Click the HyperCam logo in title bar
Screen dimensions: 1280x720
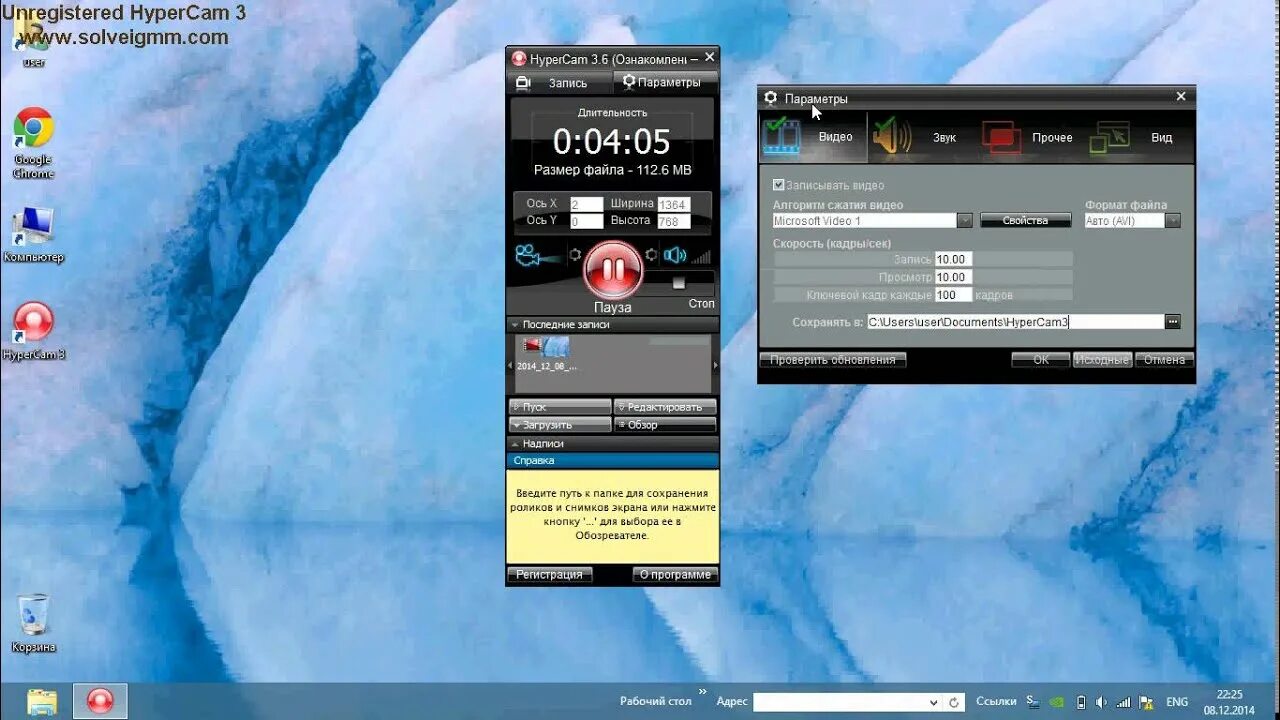tap(519, 58)
